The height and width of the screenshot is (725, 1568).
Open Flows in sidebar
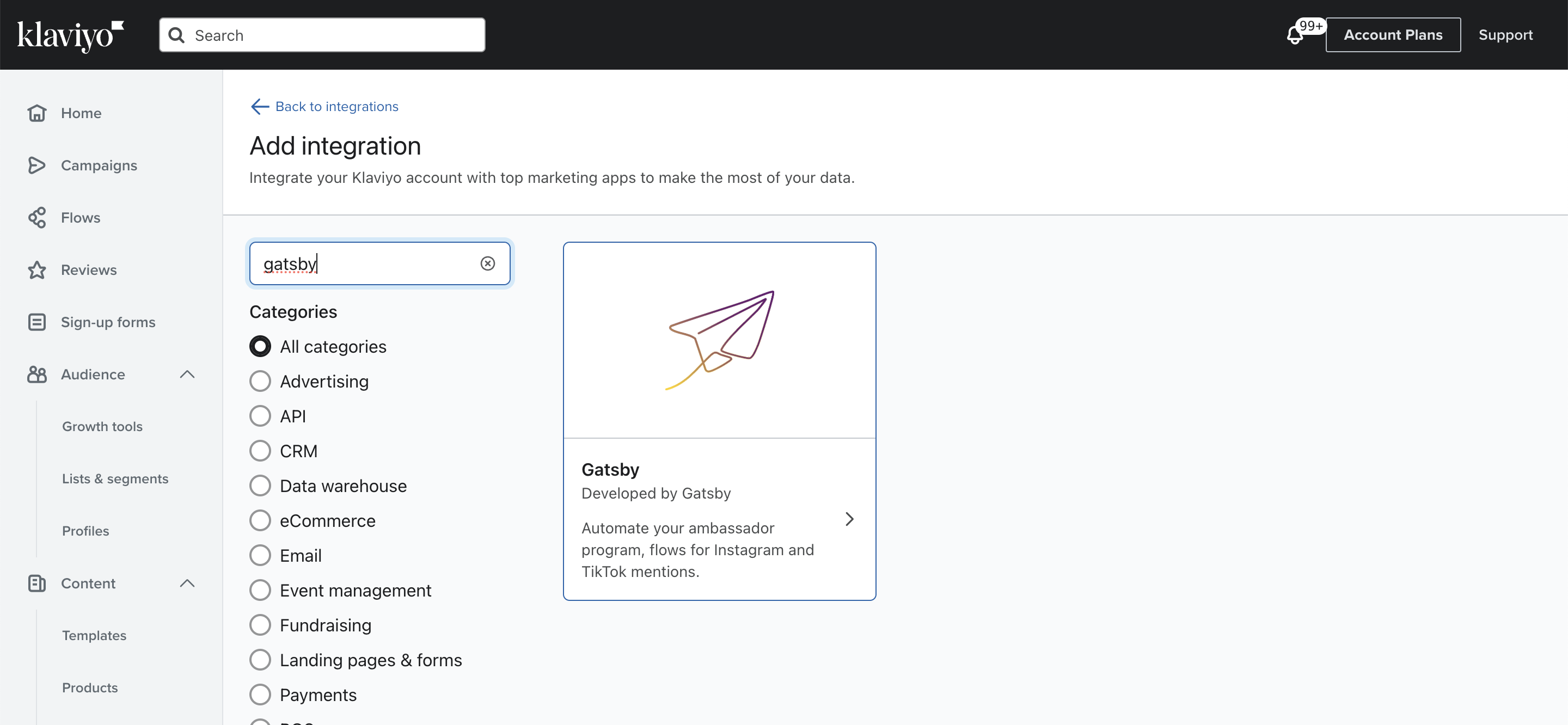pos(81,218)
